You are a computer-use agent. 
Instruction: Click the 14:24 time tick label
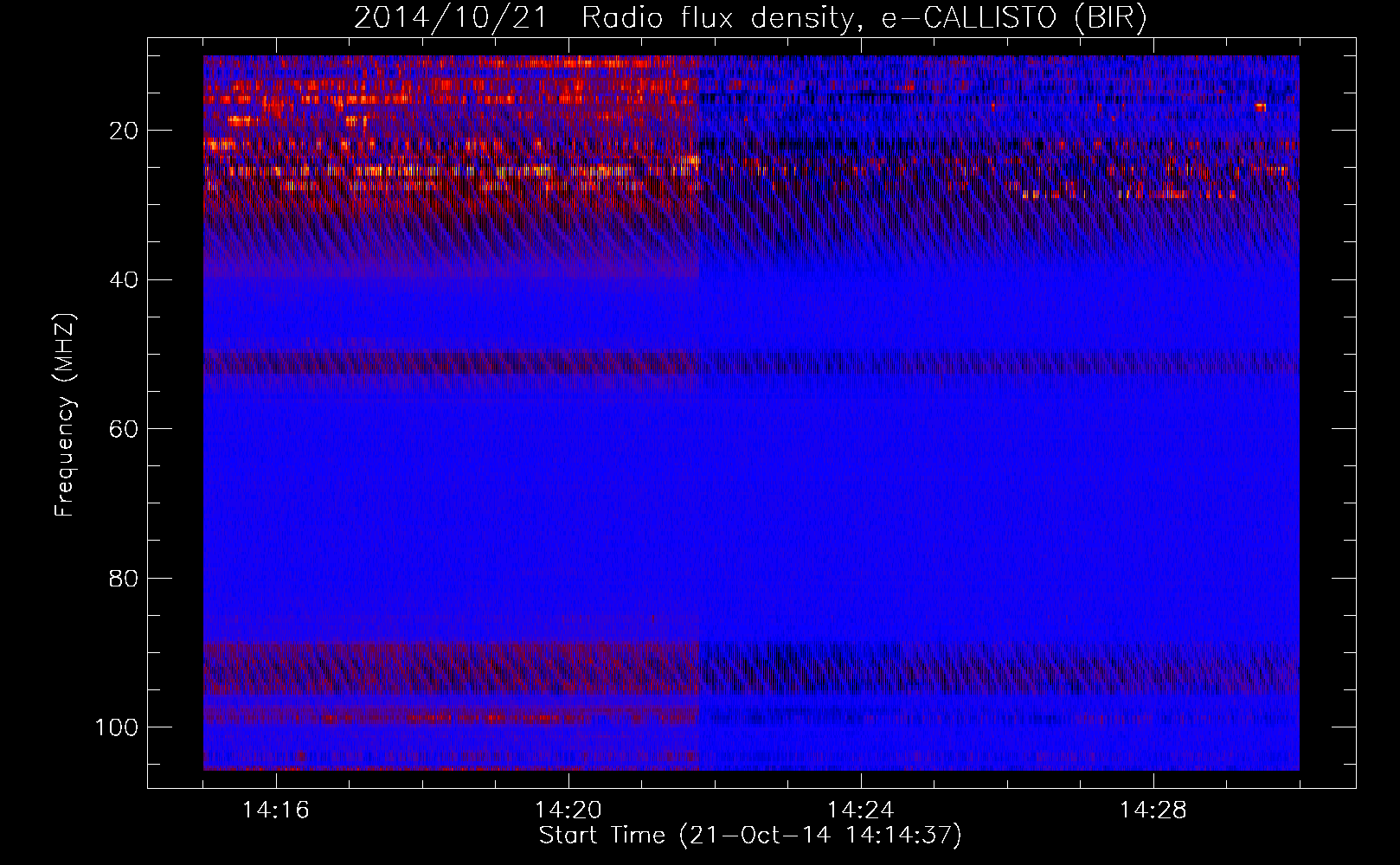click(861, 811)
